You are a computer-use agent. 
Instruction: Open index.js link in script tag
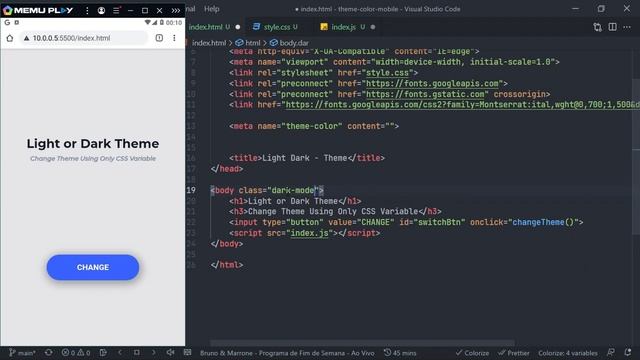pos(309,233)
